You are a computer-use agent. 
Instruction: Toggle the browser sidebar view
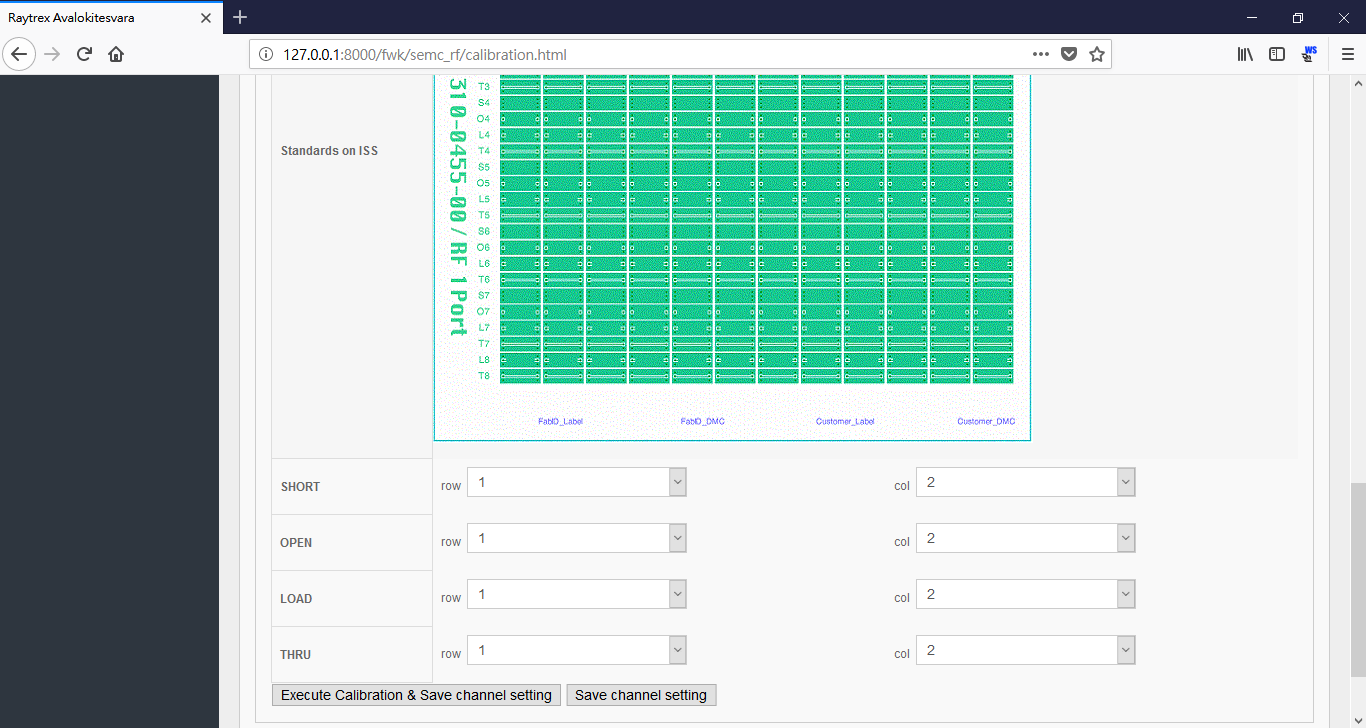point(1277,54)
